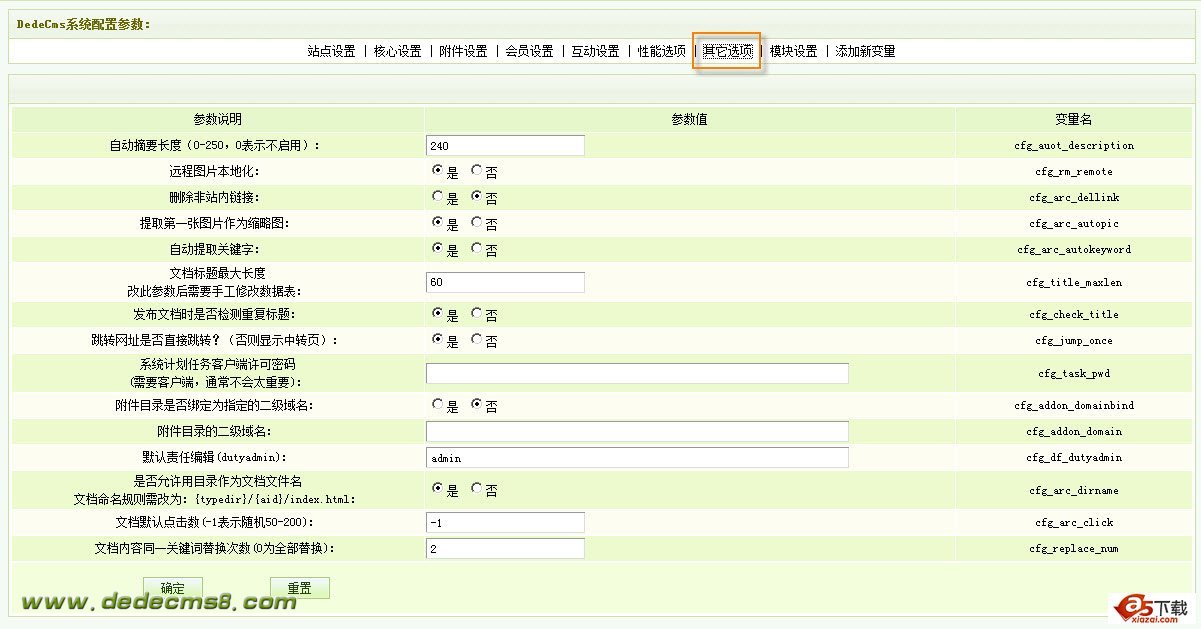Set 自动提取关键字 to 否

(477, 249)
